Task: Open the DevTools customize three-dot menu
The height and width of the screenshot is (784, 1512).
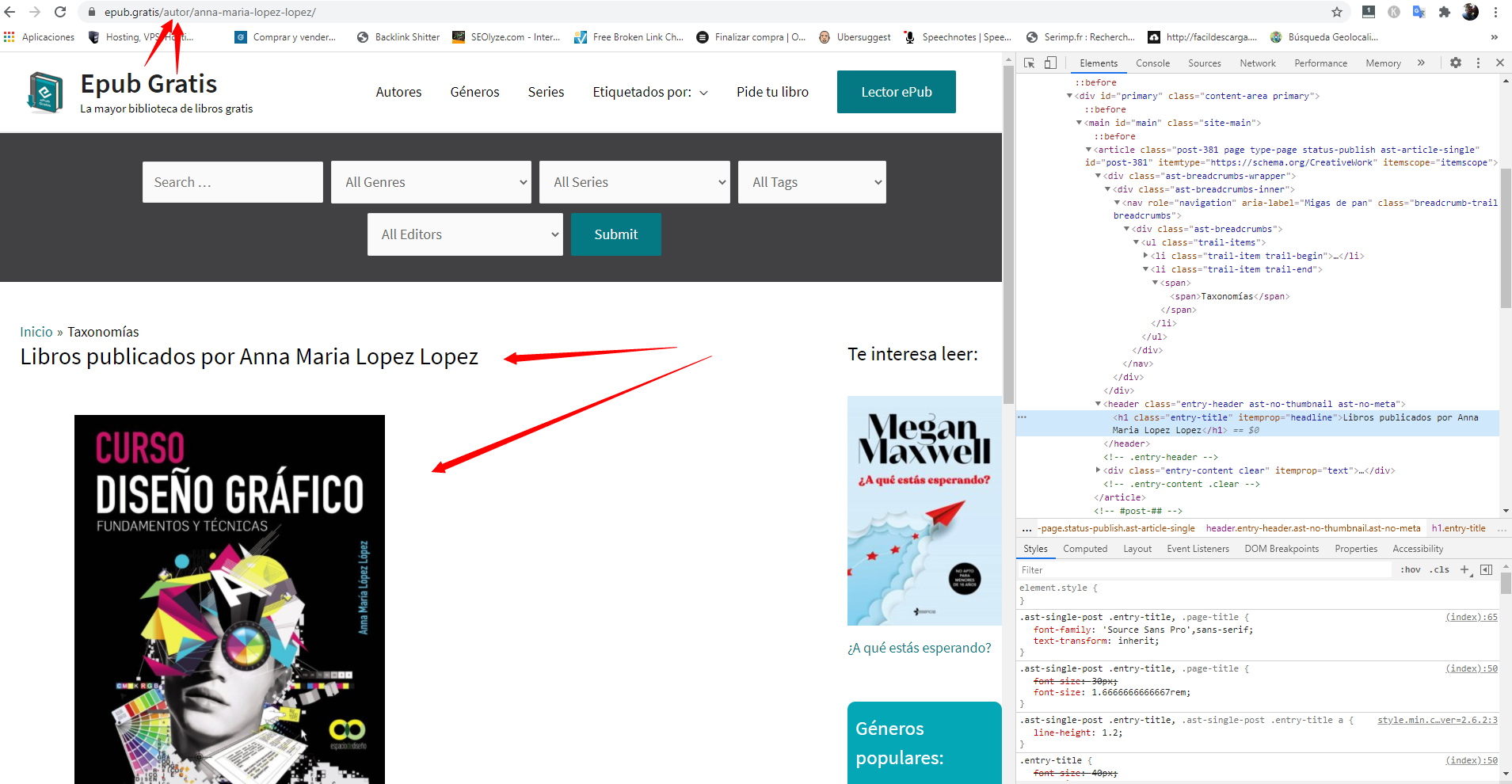Action: pyautogui.click(x=1478, y=63)
